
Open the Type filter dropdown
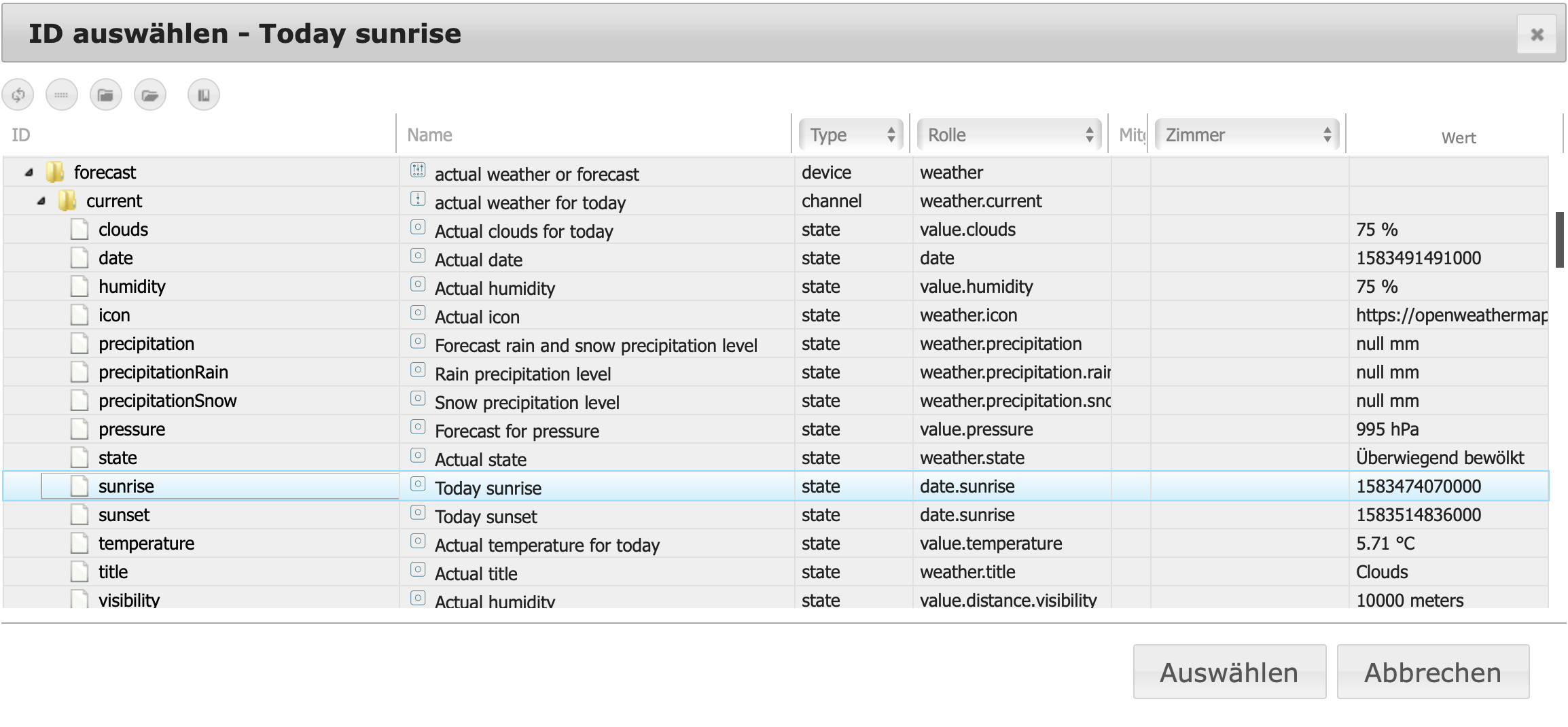pos(851,135)
